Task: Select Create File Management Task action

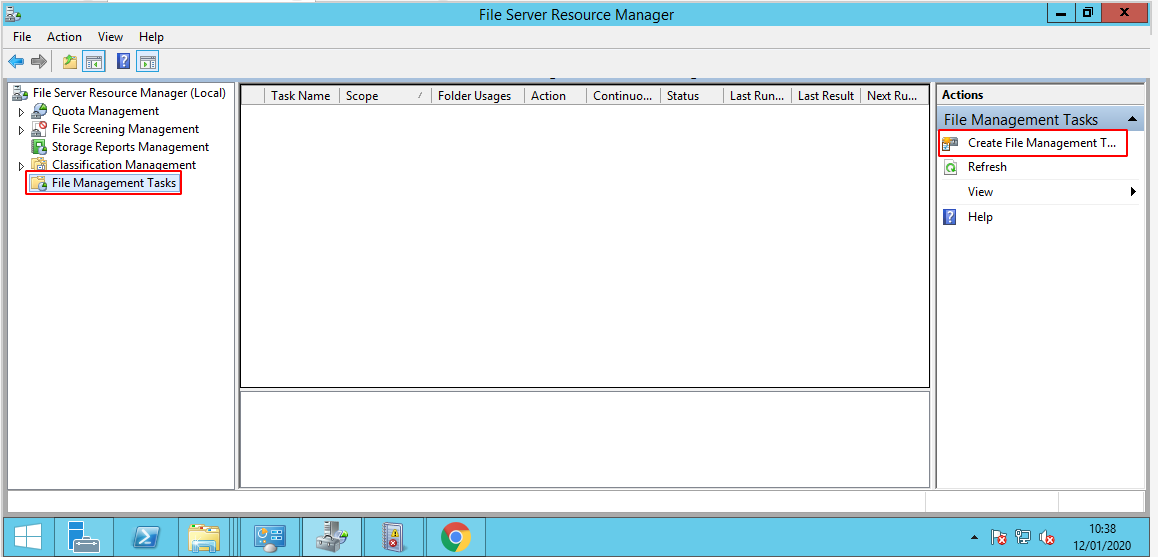Action: point(1041,143)
